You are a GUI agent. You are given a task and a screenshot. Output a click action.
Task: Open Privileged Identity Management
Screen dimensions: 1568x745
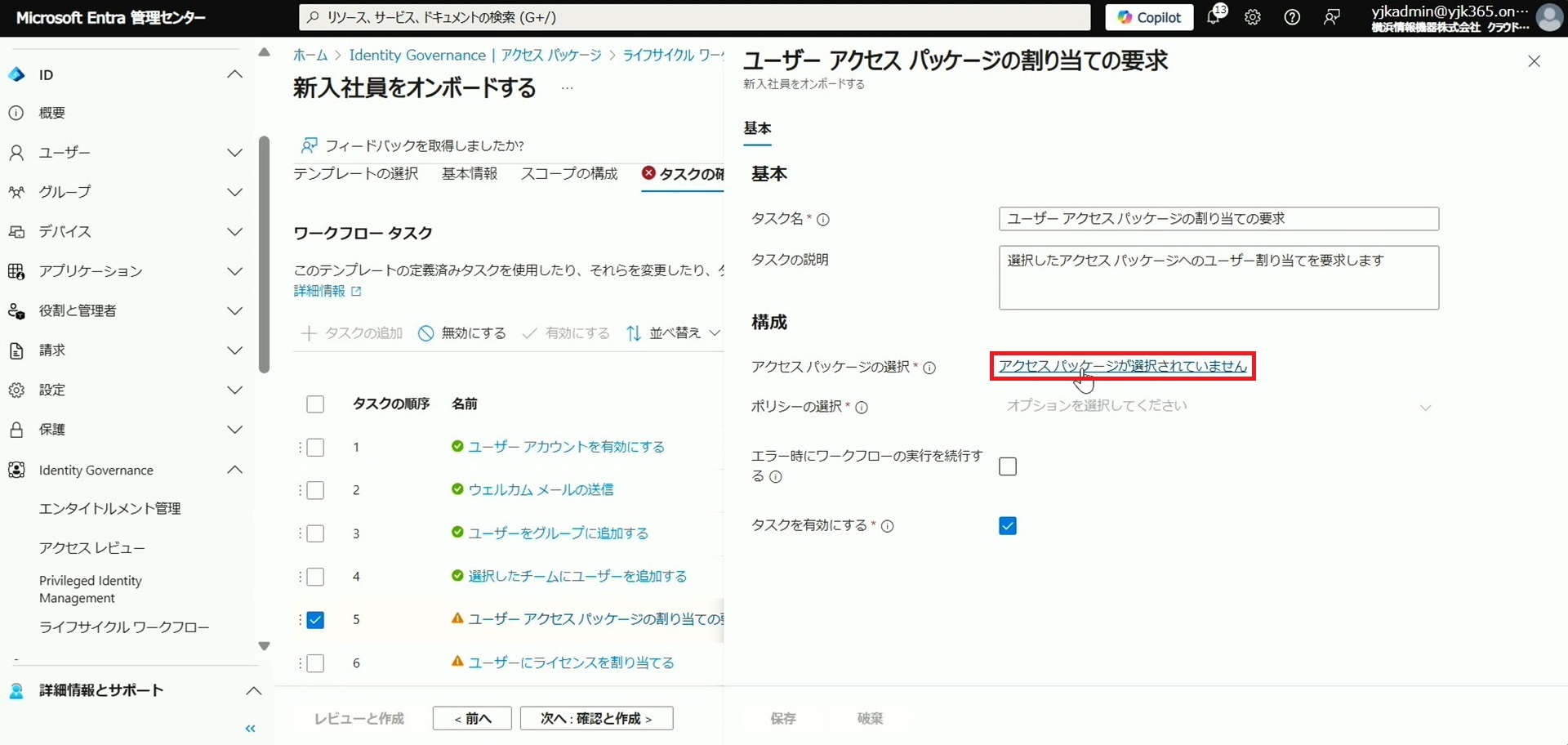tap(91, 589)
